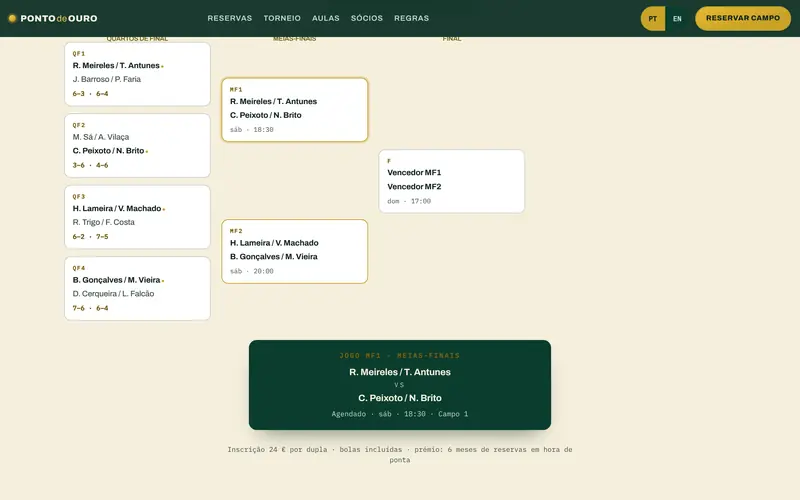Click Vencedor MF1 in the final card
The height and width of the screenshot is (500, 800).
[414, 172]
